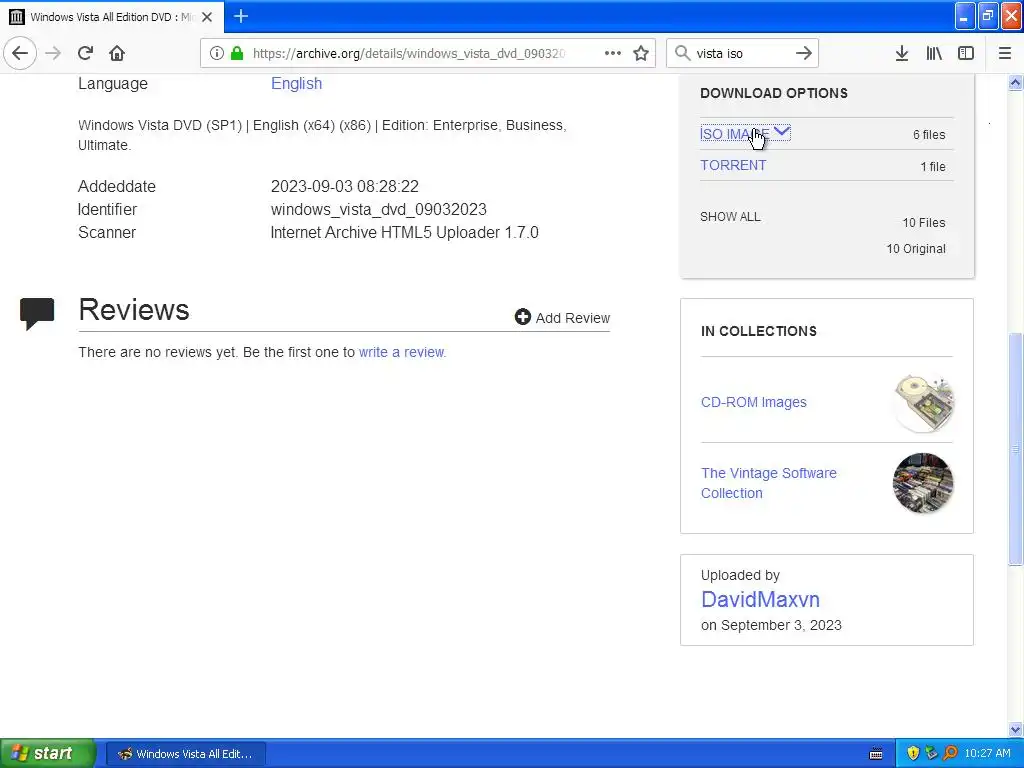The width and height of the screenshot is (1024, 768).
Task: Open the CD-ROM Images collection
Action: click(x=754, y=402)
